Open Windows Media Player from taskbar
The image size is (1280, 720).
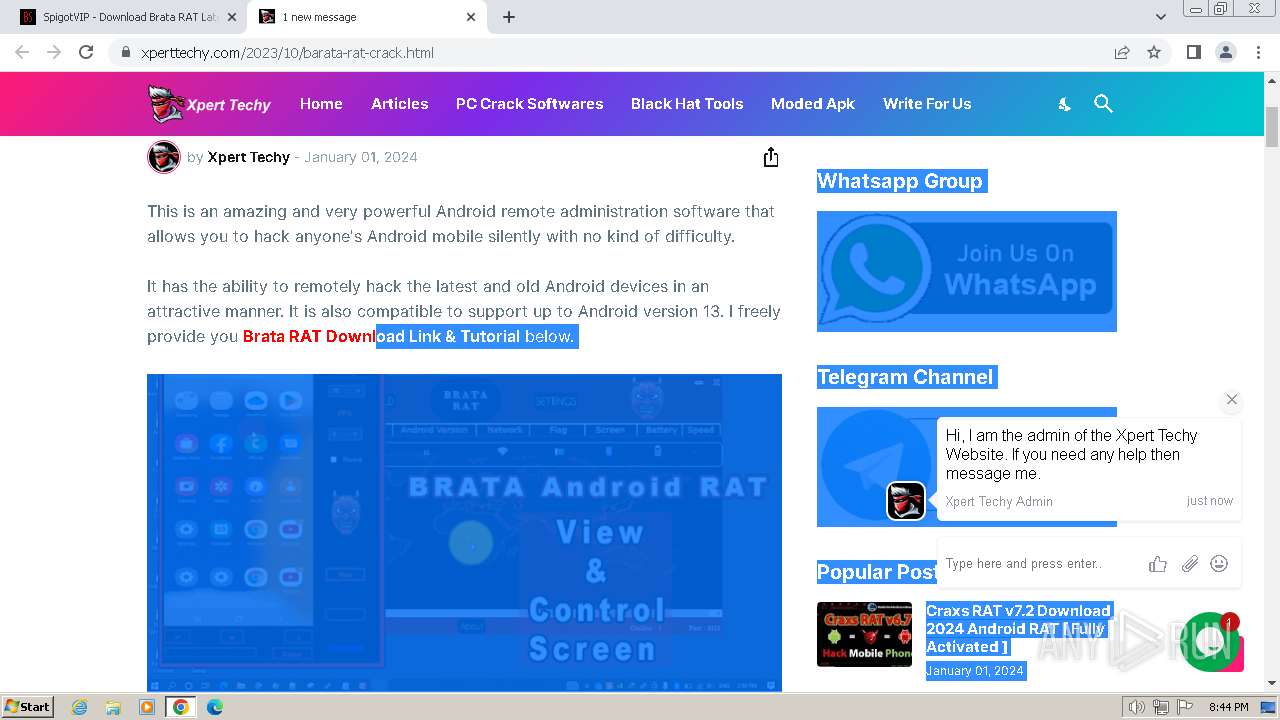pyautogui.click(x=147, y=707)
